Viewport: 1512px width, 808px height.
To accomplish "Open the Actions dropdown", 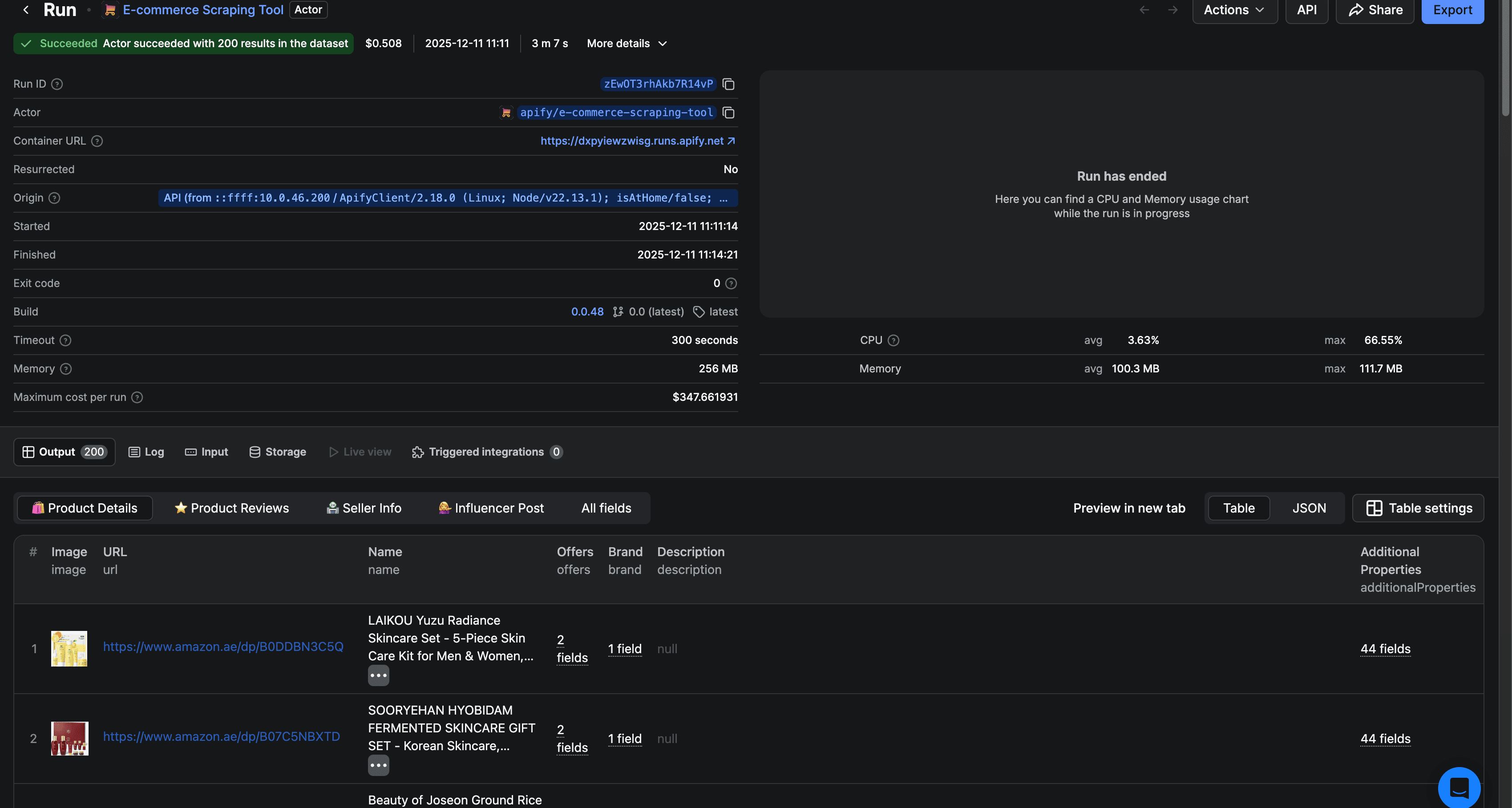I will [1234, 9].
